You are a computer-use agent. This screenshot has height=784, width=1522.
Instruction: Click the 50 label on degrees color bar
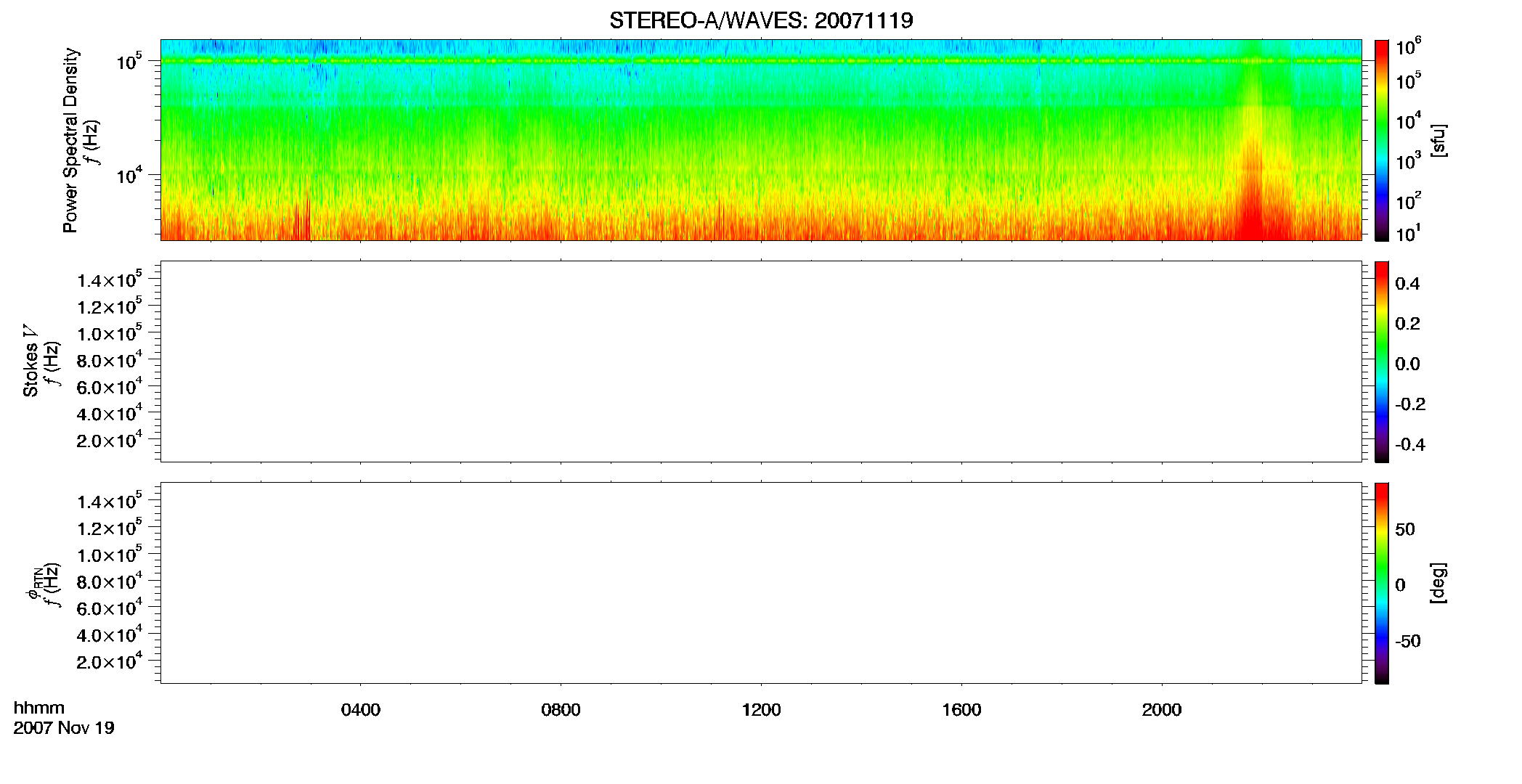[x=1405, y=529]
